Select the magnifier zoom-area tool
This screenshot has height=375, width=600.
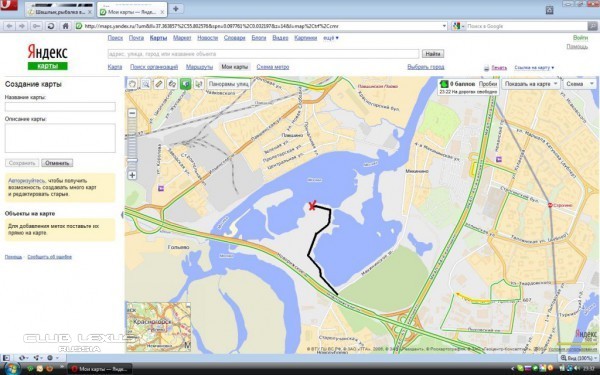coord(145,84)
